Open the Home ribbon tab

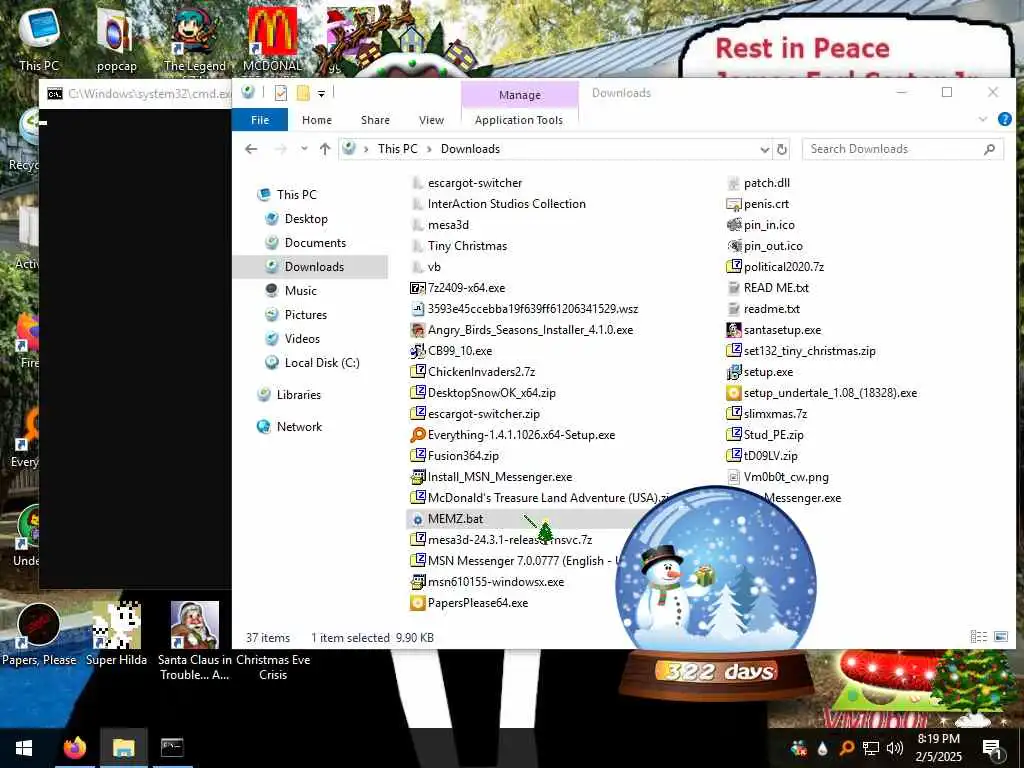[317, 120]
